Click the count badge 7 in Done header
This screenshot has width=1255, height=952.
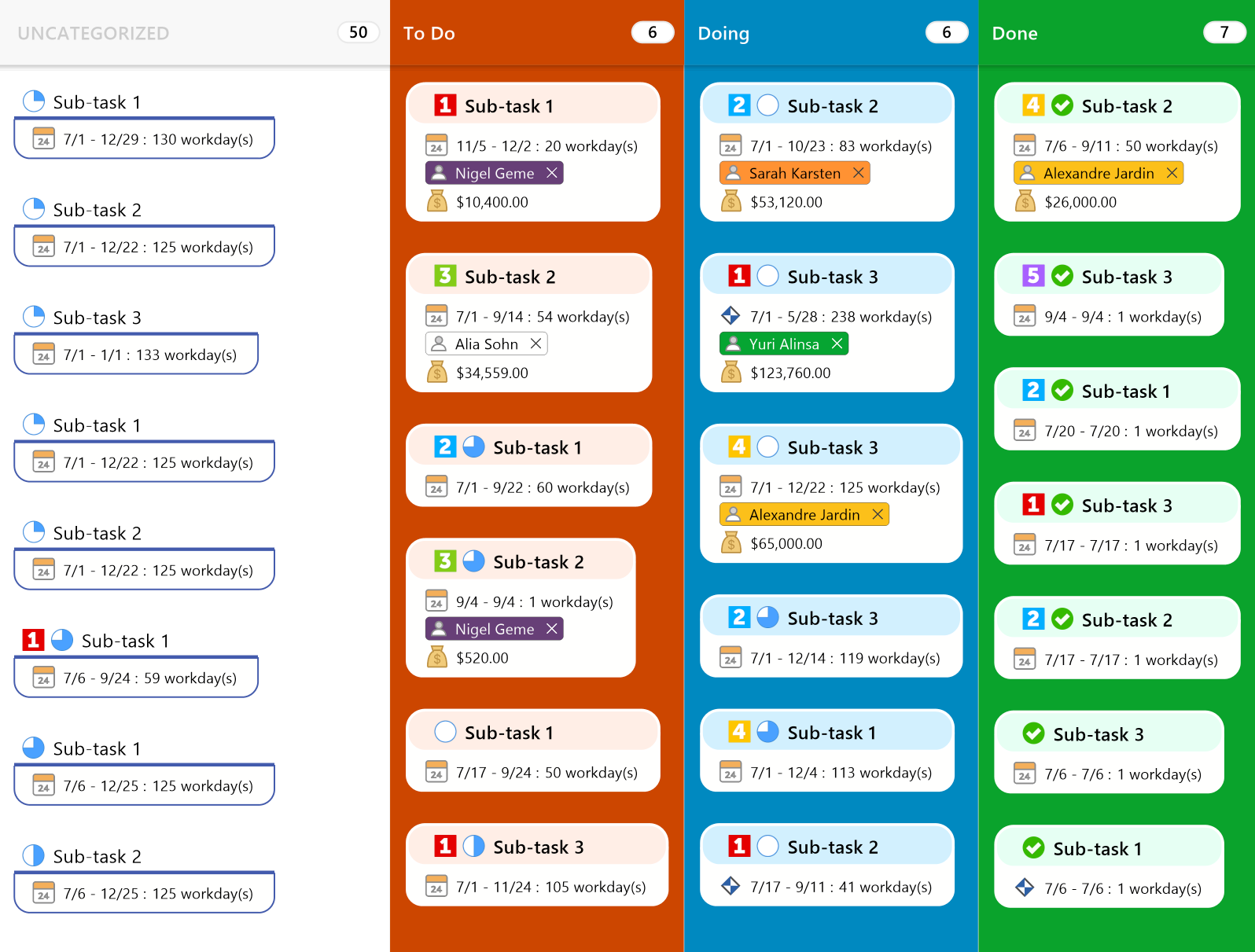point(1224,32)
